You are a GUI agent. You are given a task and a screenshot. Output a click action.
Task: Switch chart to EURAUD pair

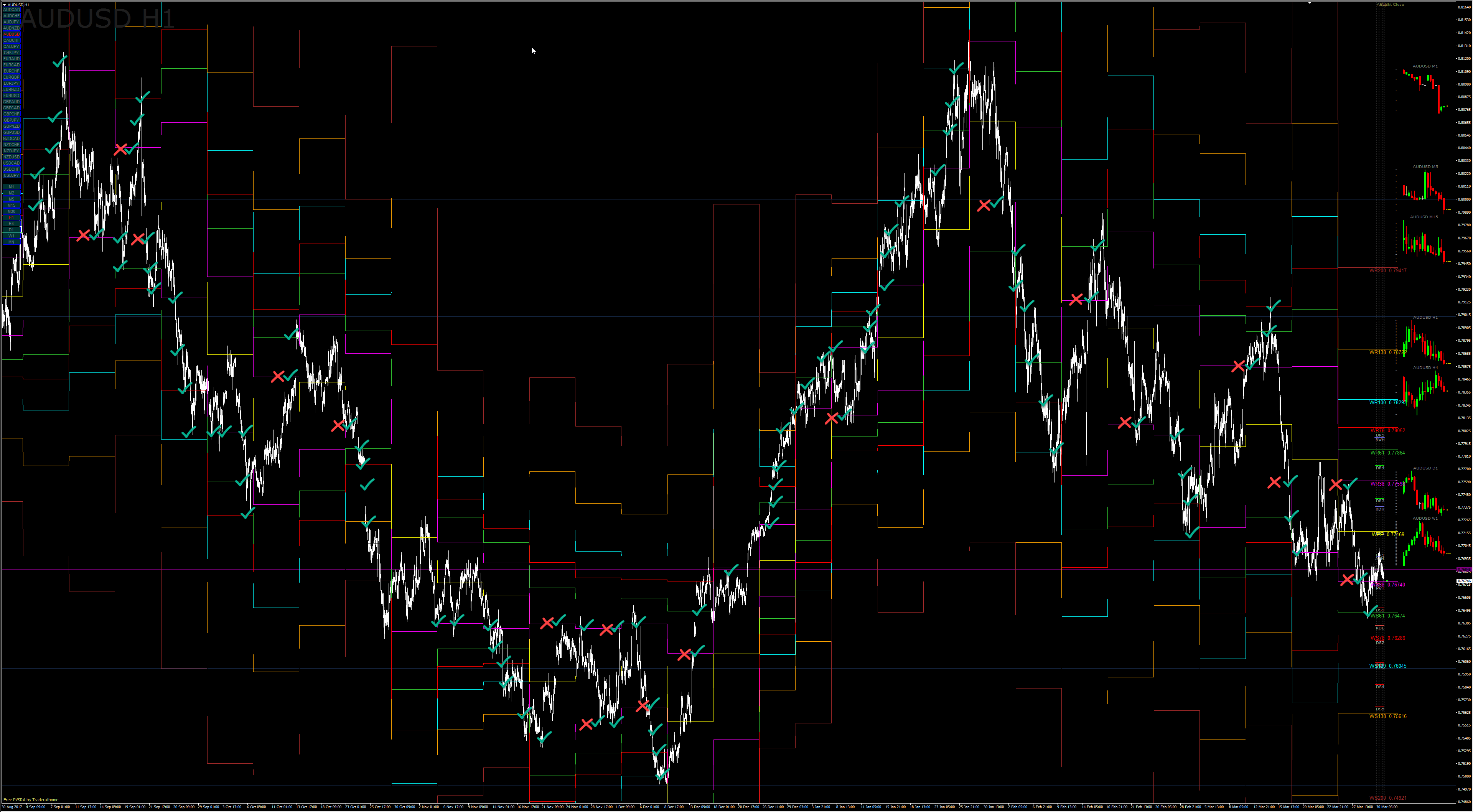(12, 59)
